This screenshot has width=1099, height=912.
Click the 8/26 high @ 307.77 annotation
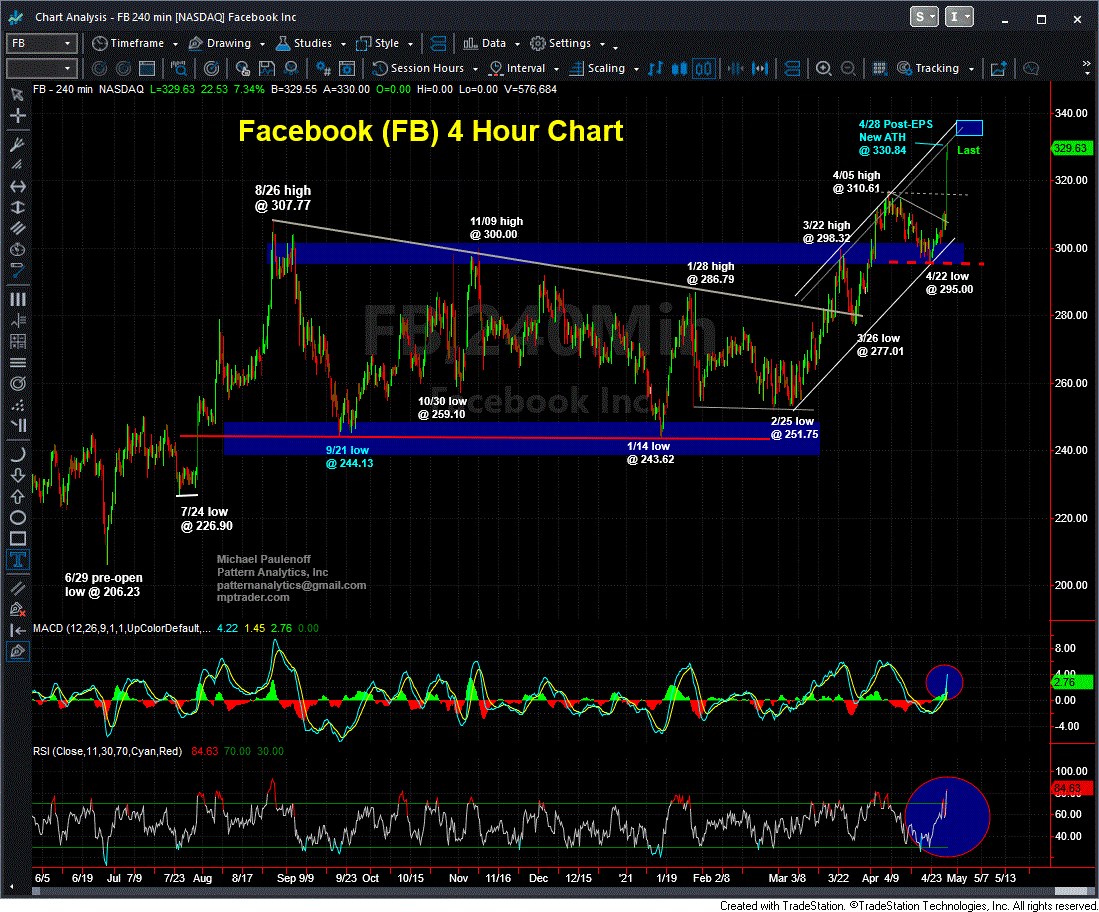[282, 198]
